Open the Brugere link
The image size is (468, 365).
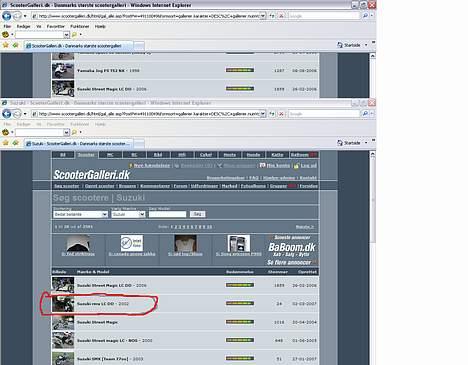tap(128, 186)
